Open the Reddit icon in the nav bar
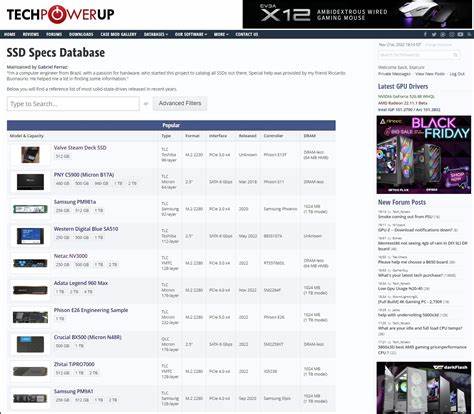The height and width of the screenshot is (414, 474). (x=443, y=34)
